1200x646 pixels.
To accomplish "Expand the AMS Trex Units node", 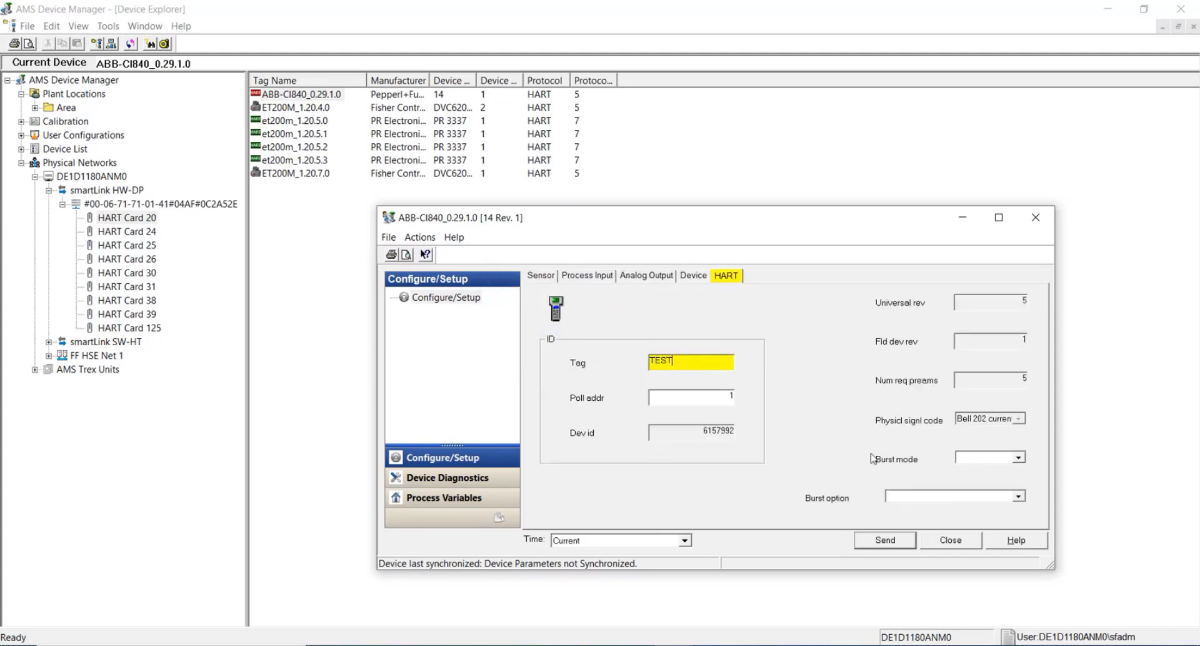I will point(36,369).
